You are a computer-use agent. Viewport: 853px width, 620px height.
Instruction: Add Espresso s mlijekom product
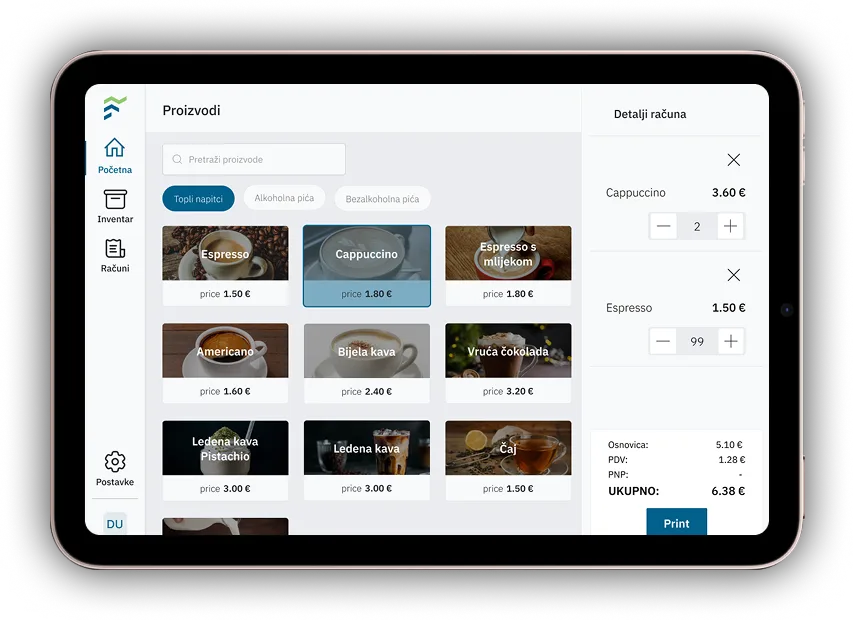click(508, 266)
